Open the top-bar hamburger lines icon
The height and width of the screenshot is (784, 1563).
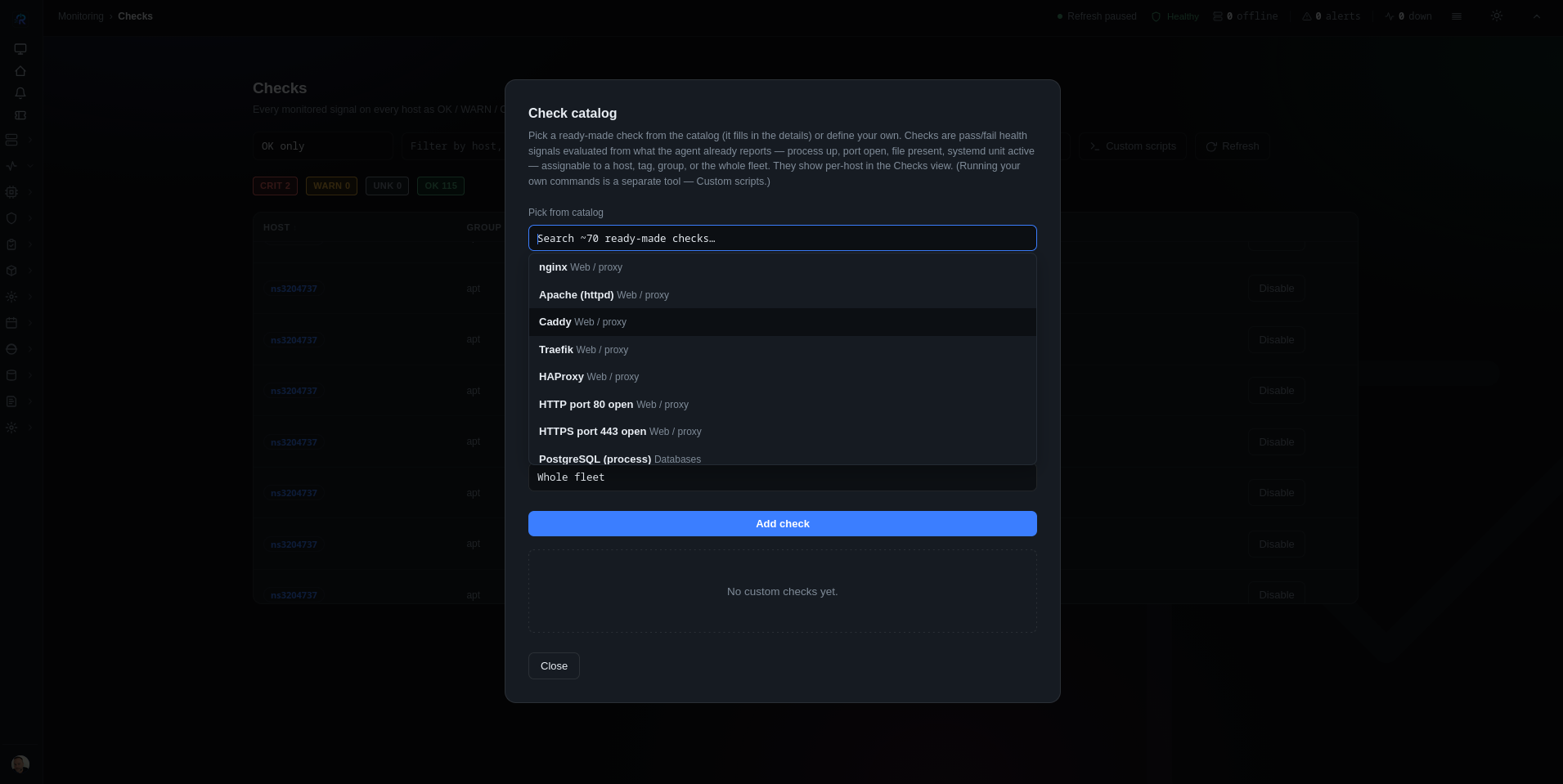pyautogui.click(x=1457, y=16)
